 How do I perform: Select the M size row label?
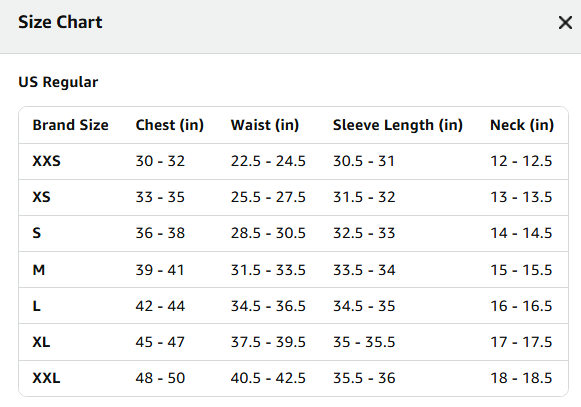(x=39, y=270)
